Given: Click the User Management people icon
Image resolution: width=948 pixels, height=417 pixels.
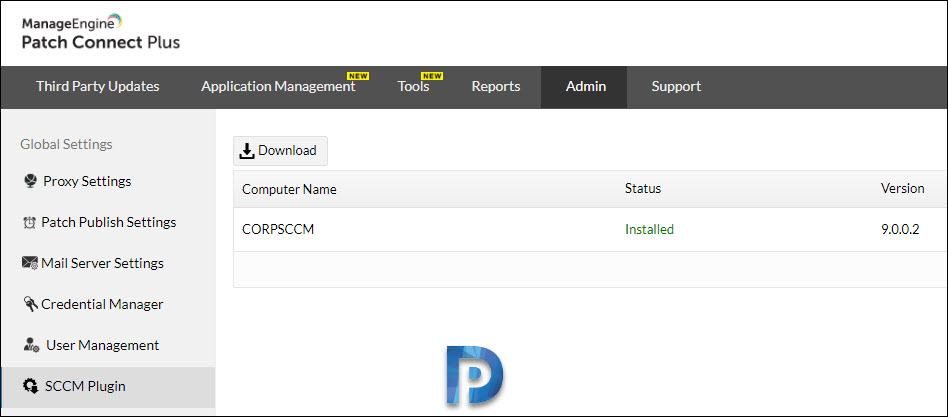Looking at the screenshot, I should (31, 345).
